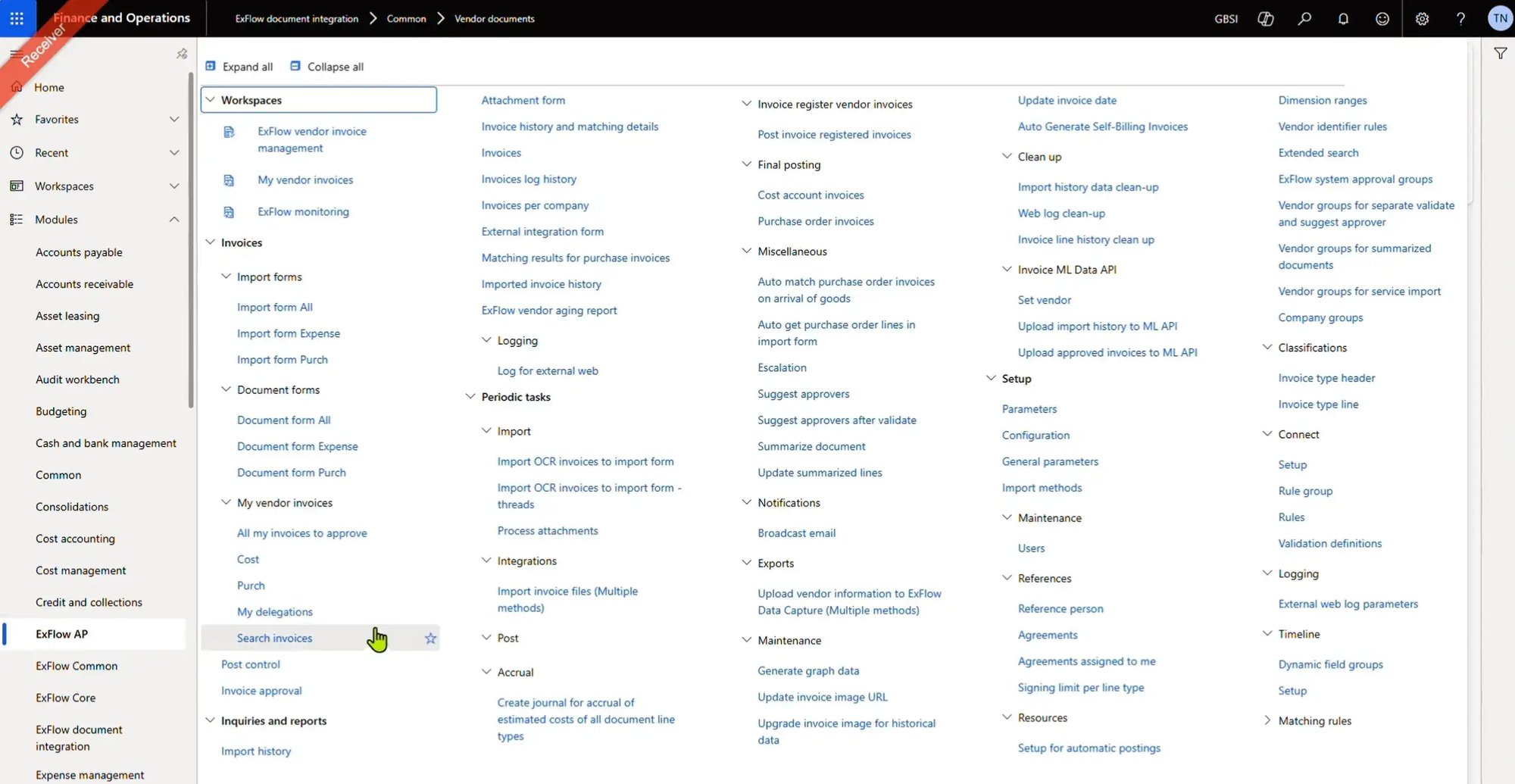This screenshot has height=784, width=1515.
Task: Click My vendor invoices workspace icon
Action: tap(229, 180)
